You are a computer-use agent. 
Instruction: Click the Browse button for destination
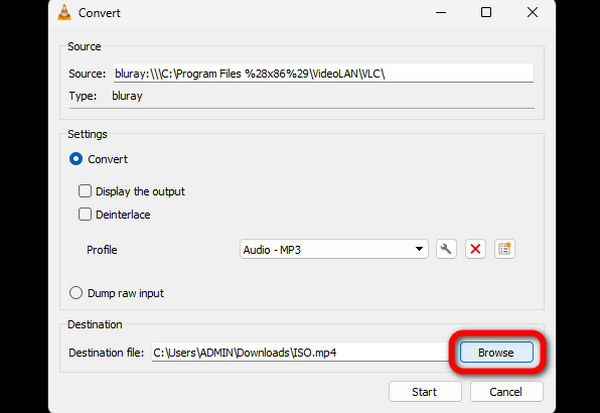[x=496, y=352]
